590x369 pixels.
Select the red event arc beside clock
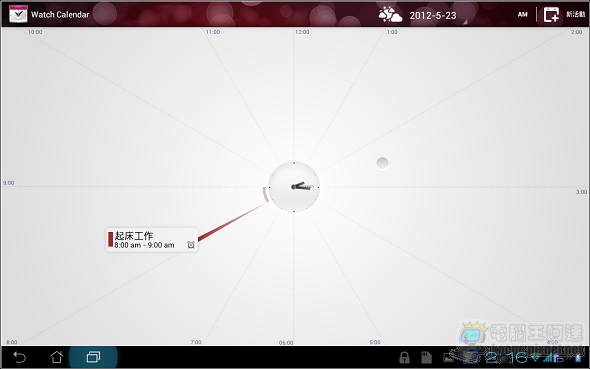(x=265, y=194)
